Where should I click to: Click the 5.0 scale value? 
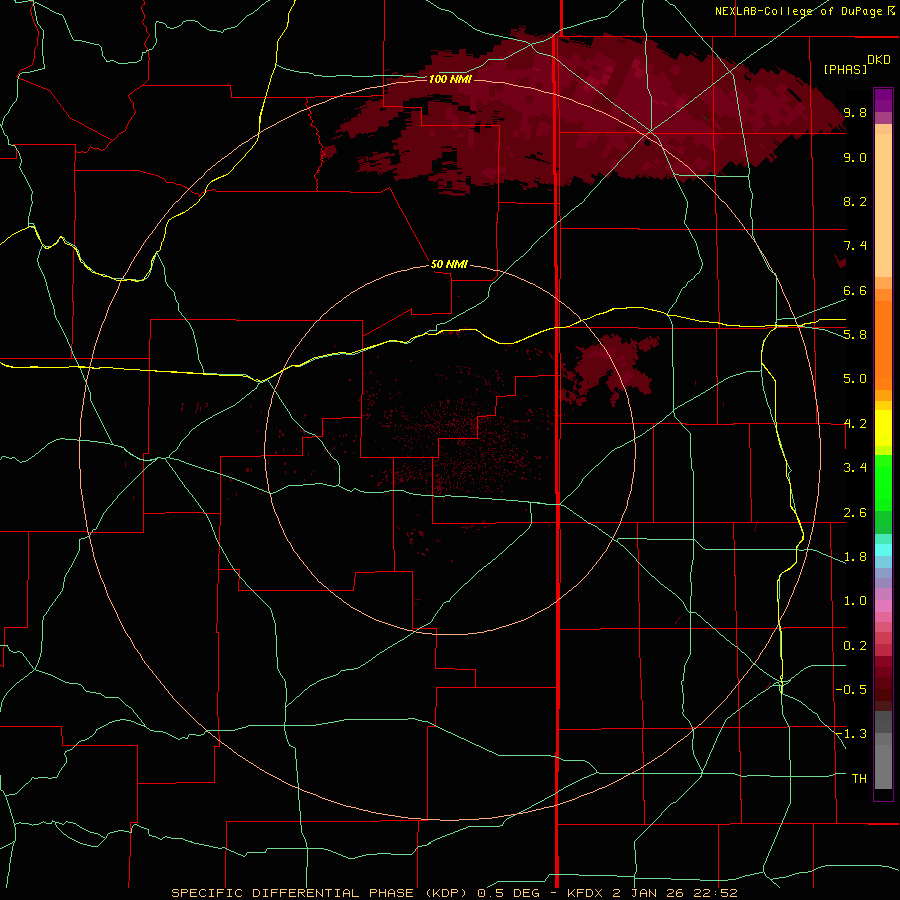[855, 379]
